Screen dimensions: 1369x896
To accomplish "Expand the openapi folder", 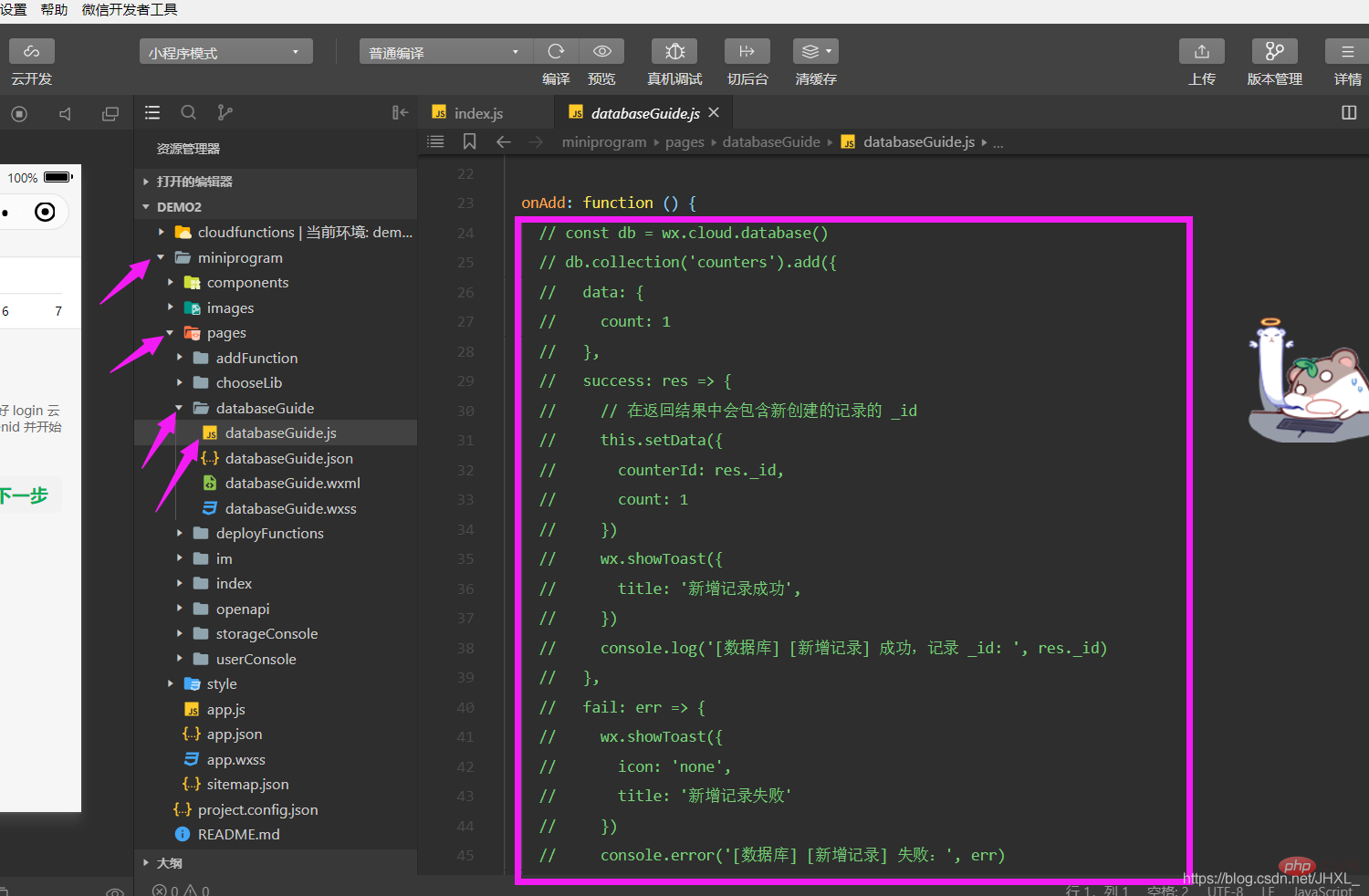I will click(276, 609).
